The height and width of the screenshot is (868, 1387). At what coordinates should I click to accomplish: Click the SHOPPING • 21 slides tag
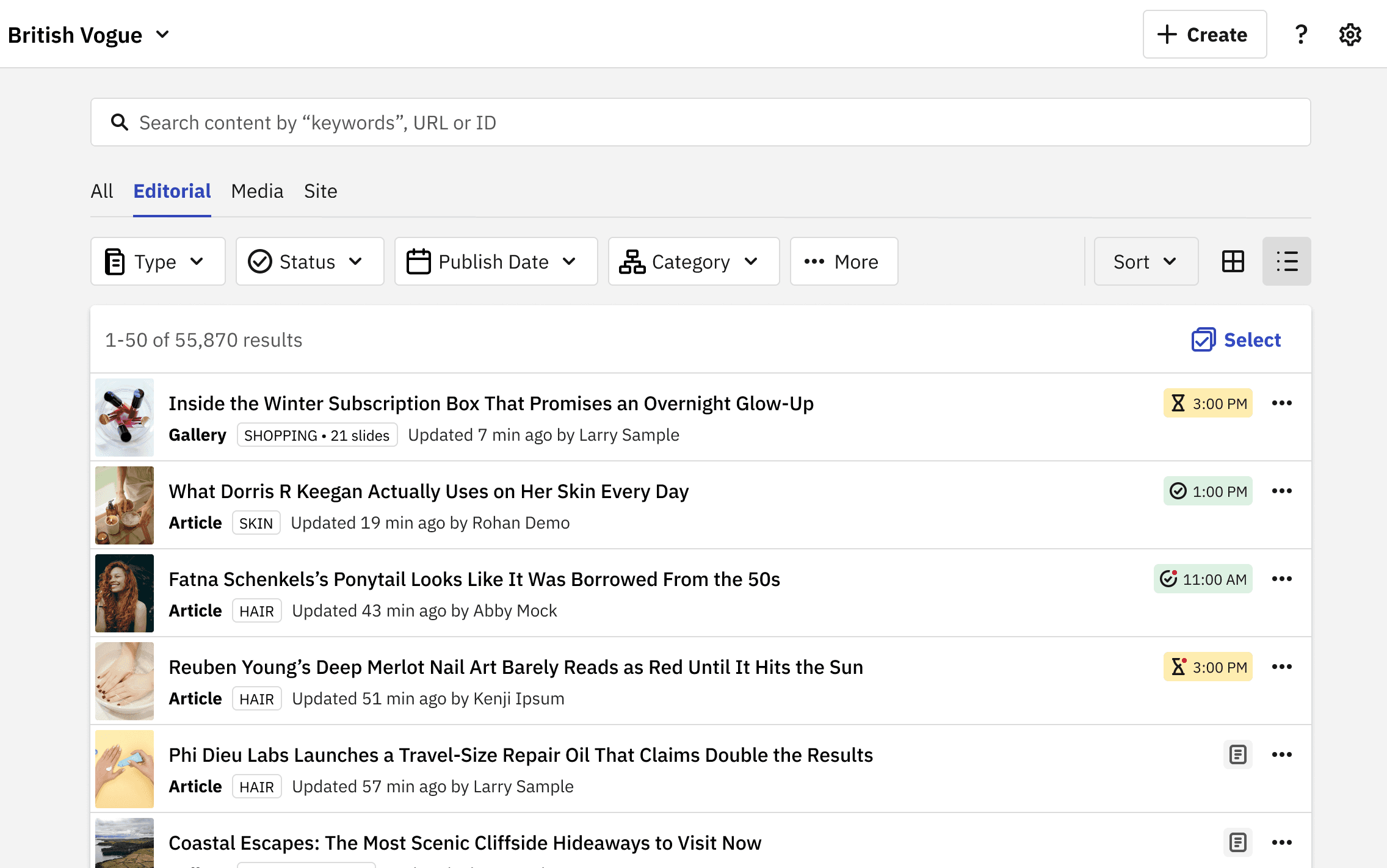tap(317, 435)
